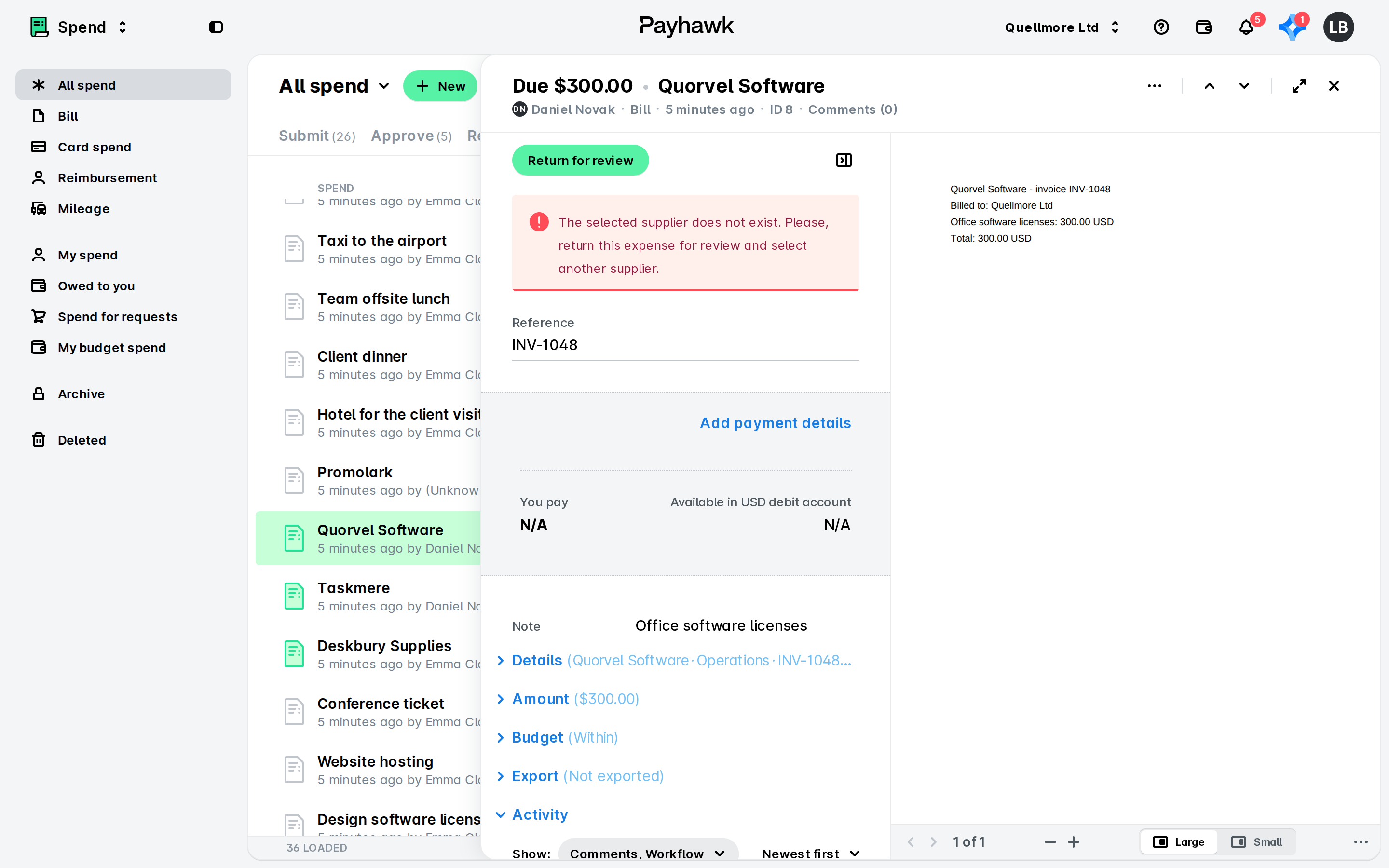The image size is (1389, 868).
Task: Open the blue AI assistant sparkle icon
Action: pos(1292,27)
